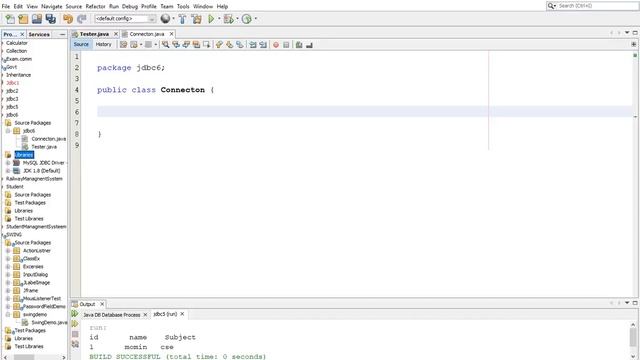Open the Debug Project arrow dropdown
640x360 pixels.
[237, 19]
